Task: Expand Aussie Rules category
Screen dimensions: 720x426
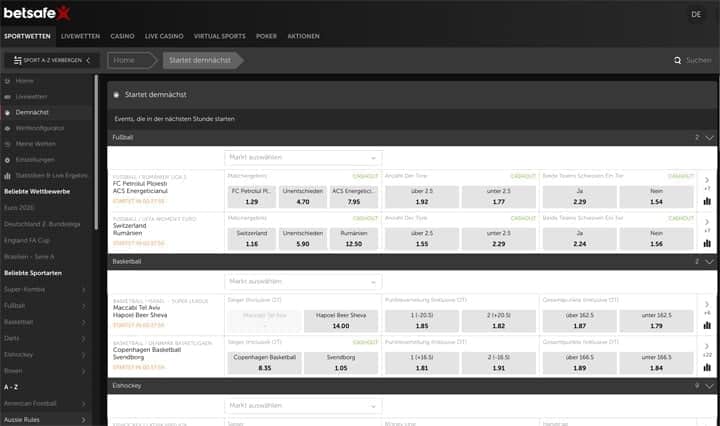Action: coord(84,420)
